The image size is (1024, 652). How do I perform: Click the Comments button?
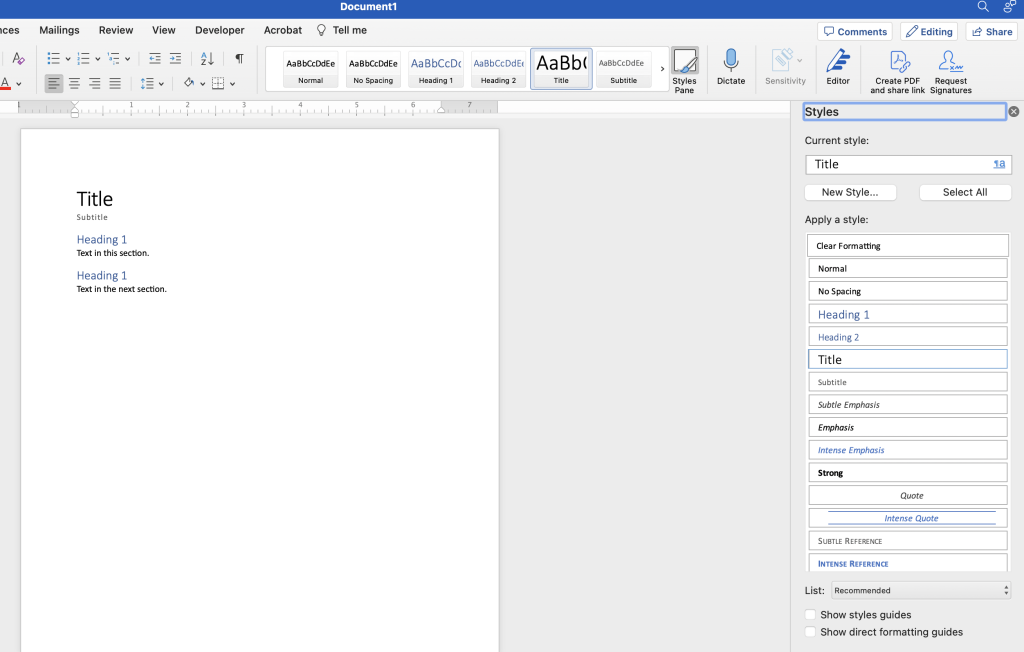(855, 31)
